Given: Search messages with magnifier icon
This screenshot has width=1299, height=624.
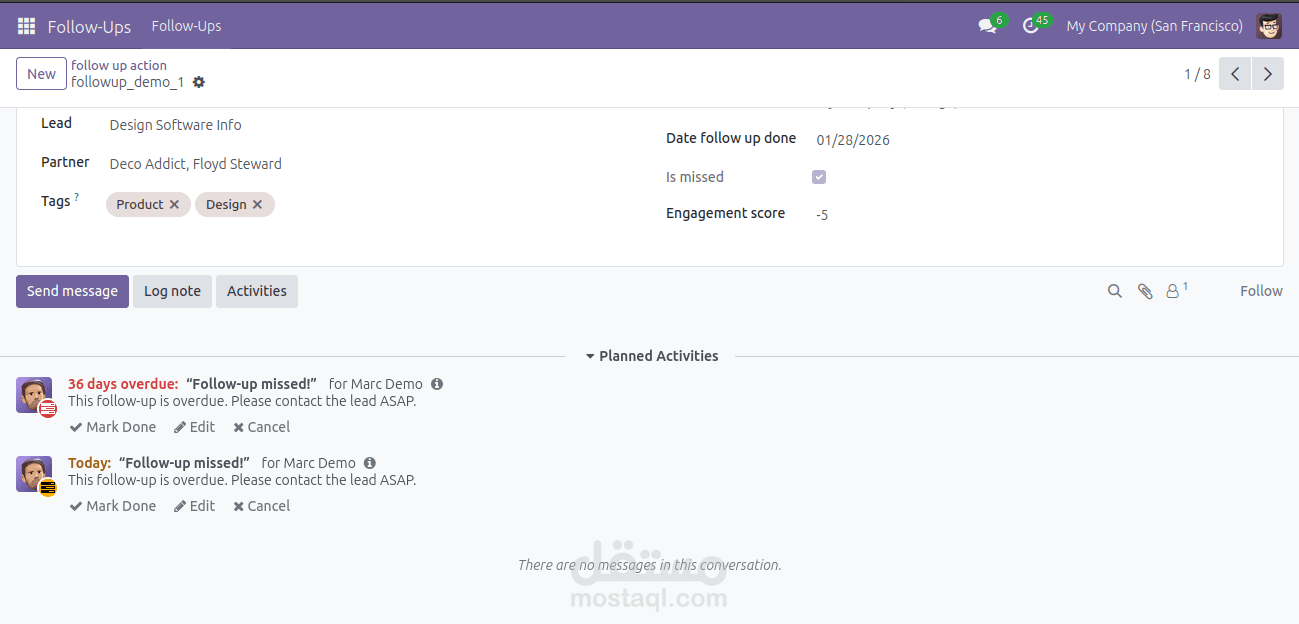Looking at the screenshot, I should [x=1115, y=291].
